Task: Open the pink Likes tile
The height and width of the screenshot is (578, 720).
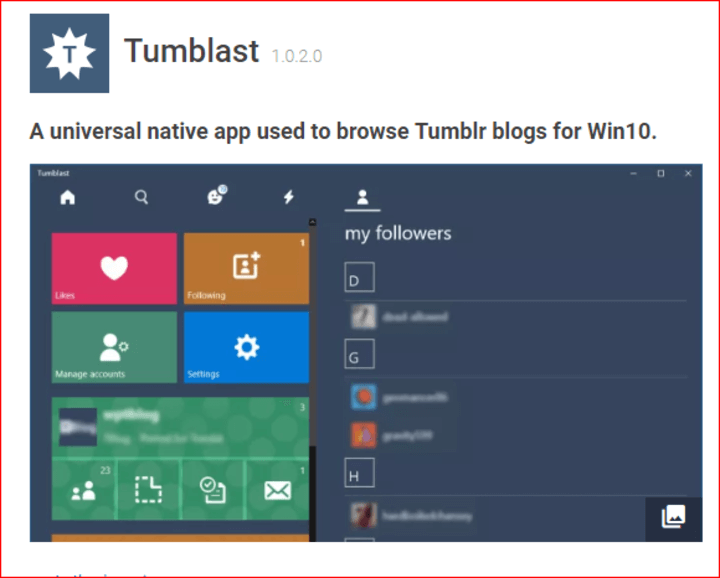Action: [x=114, y=268]
